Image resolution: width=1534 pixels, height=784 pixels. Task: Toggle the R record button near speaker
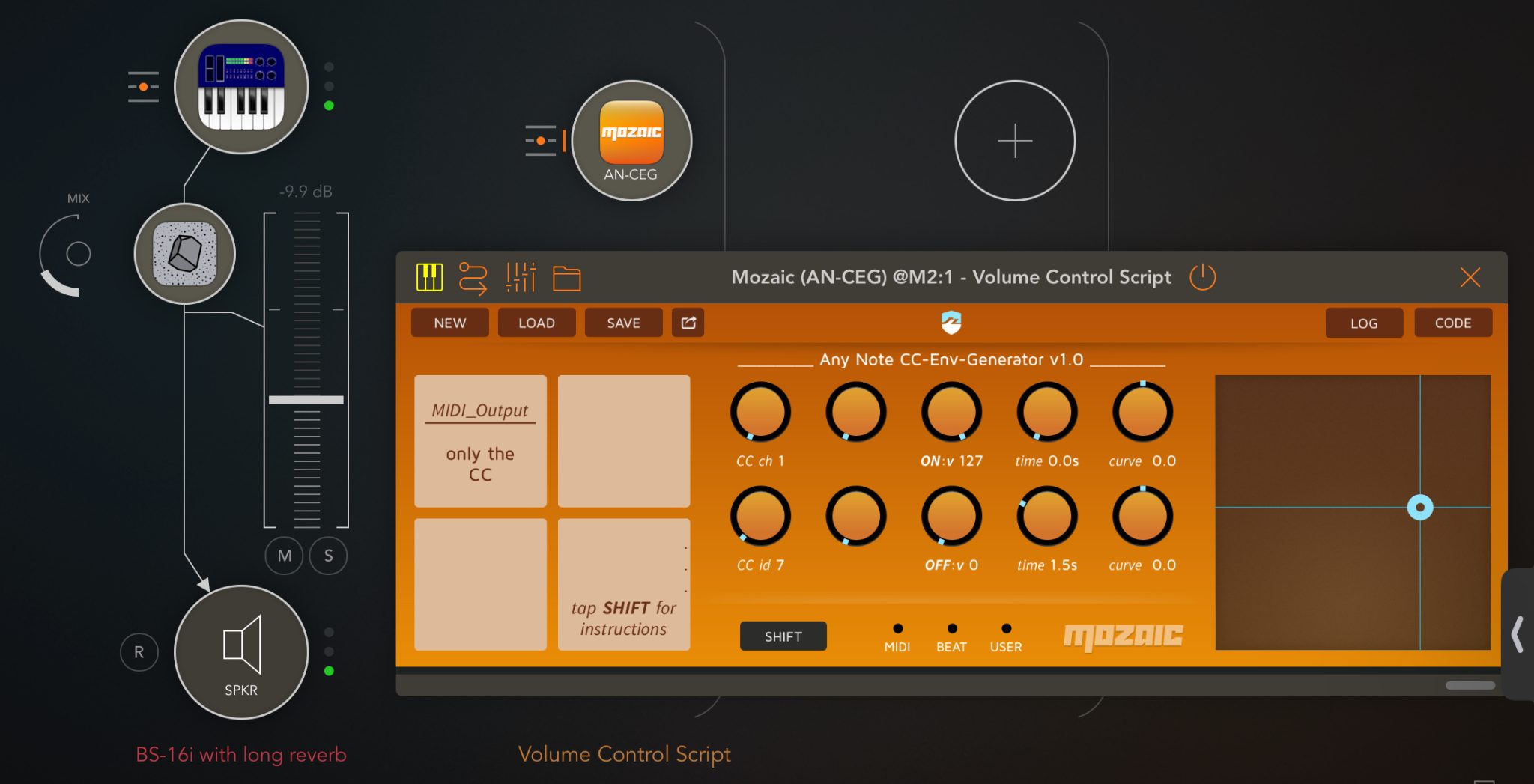139,652
